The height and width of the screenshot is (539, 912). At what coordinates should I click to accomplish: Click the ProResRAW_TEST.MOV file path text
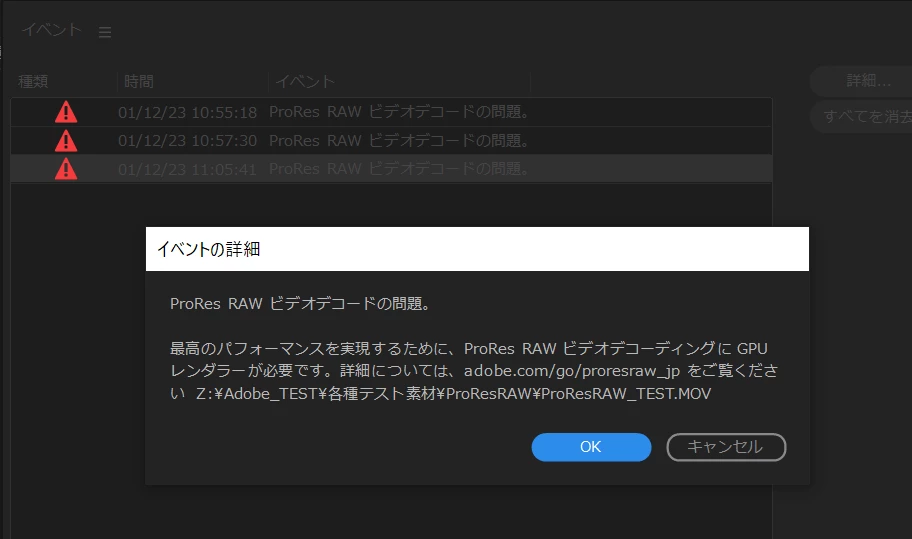pos(454,394)
